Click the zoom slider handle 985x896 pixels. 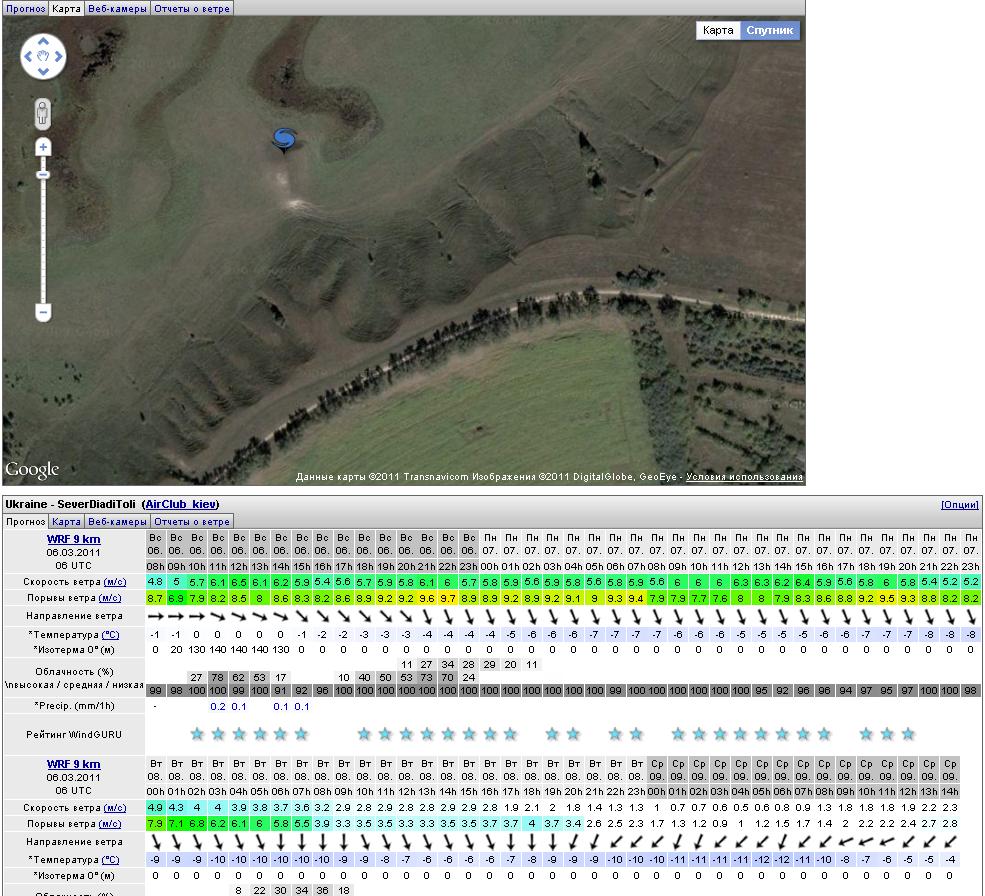tap(43, 175)
